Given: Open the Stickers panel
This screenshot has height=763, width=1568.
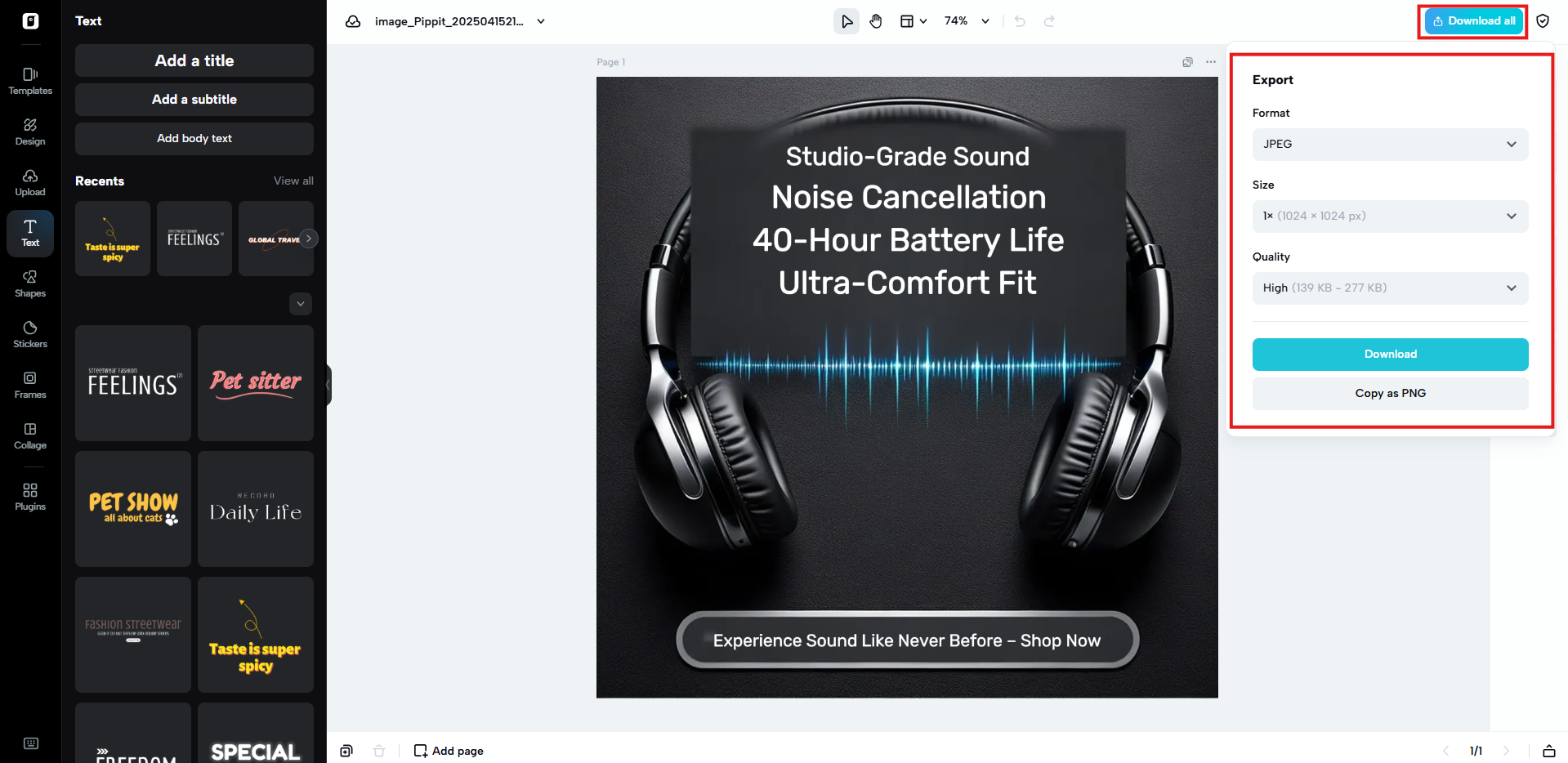Looking at the screenshot, I should click(x=29, y=334).
